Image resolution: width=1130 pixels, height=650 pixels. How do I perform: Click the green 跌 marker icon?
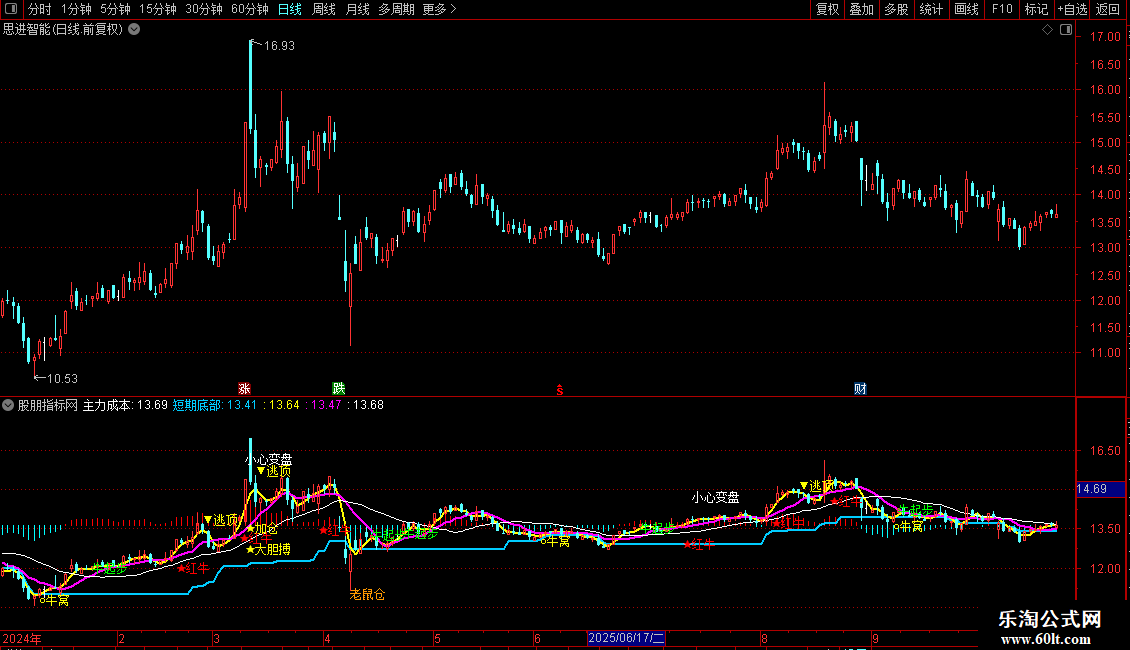[338, 388]
